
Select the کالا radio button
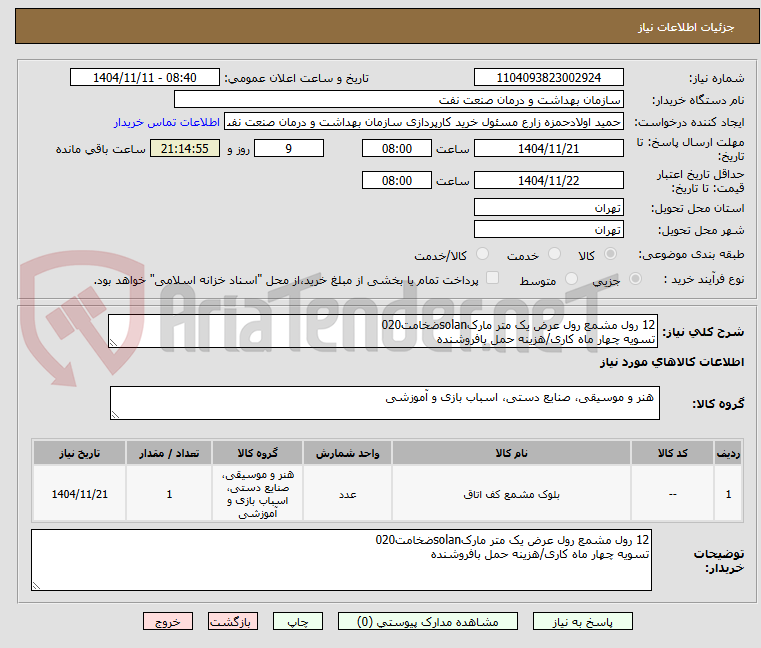tap(610, 254)
